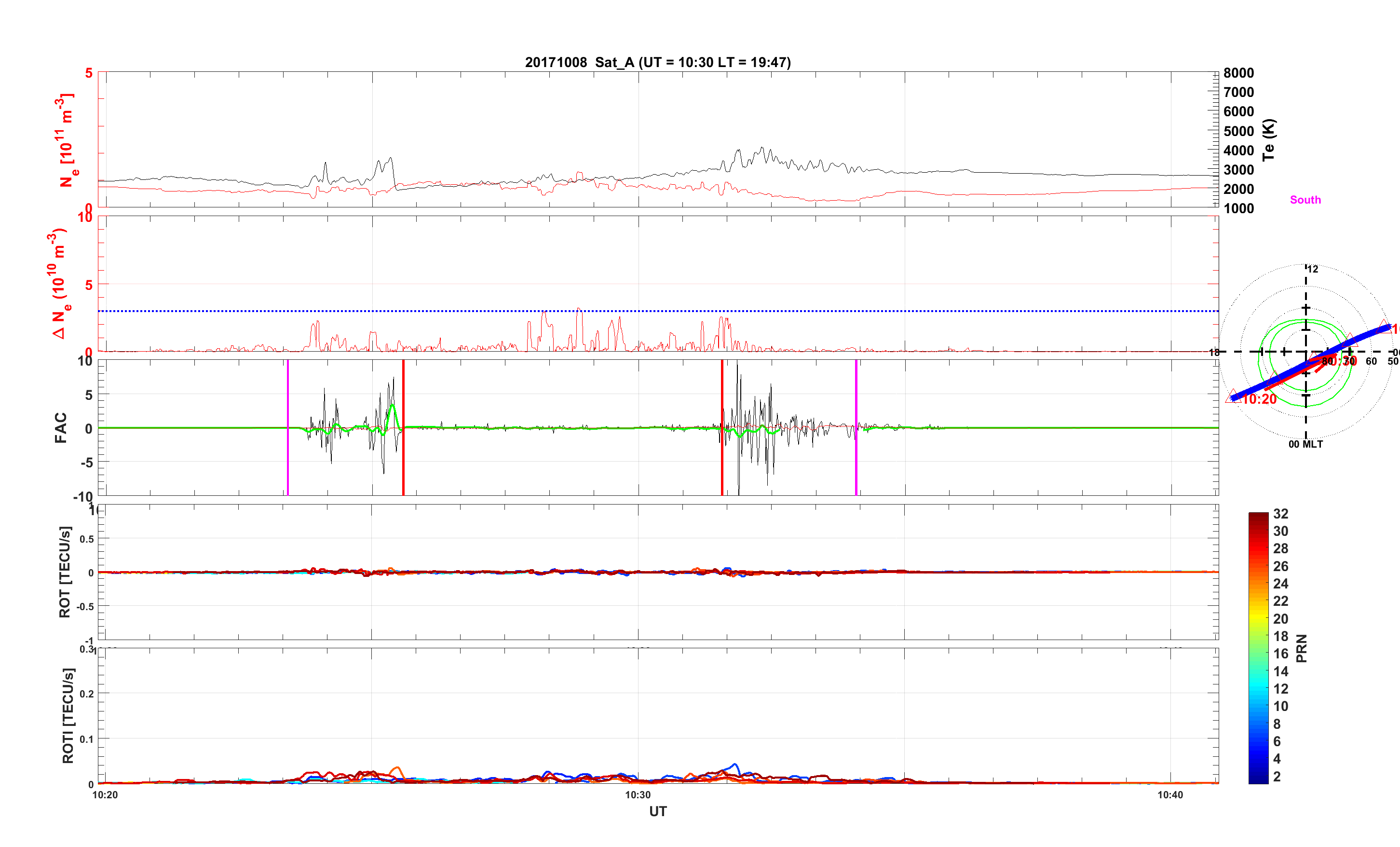This screenshot has height=847, width=1400.
Task: Click the 10:30 tick label on UT axis
Action: pos(638,795)
